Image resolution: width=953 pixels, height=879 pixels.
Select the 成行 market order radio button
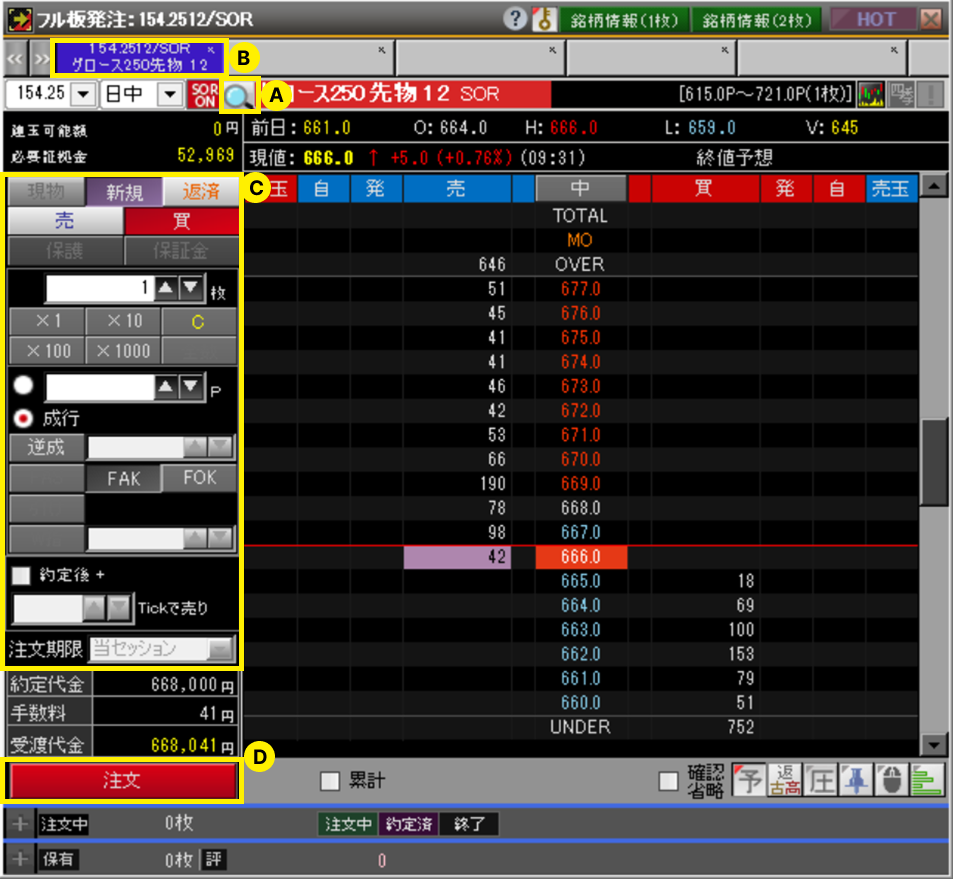(24, 417)
